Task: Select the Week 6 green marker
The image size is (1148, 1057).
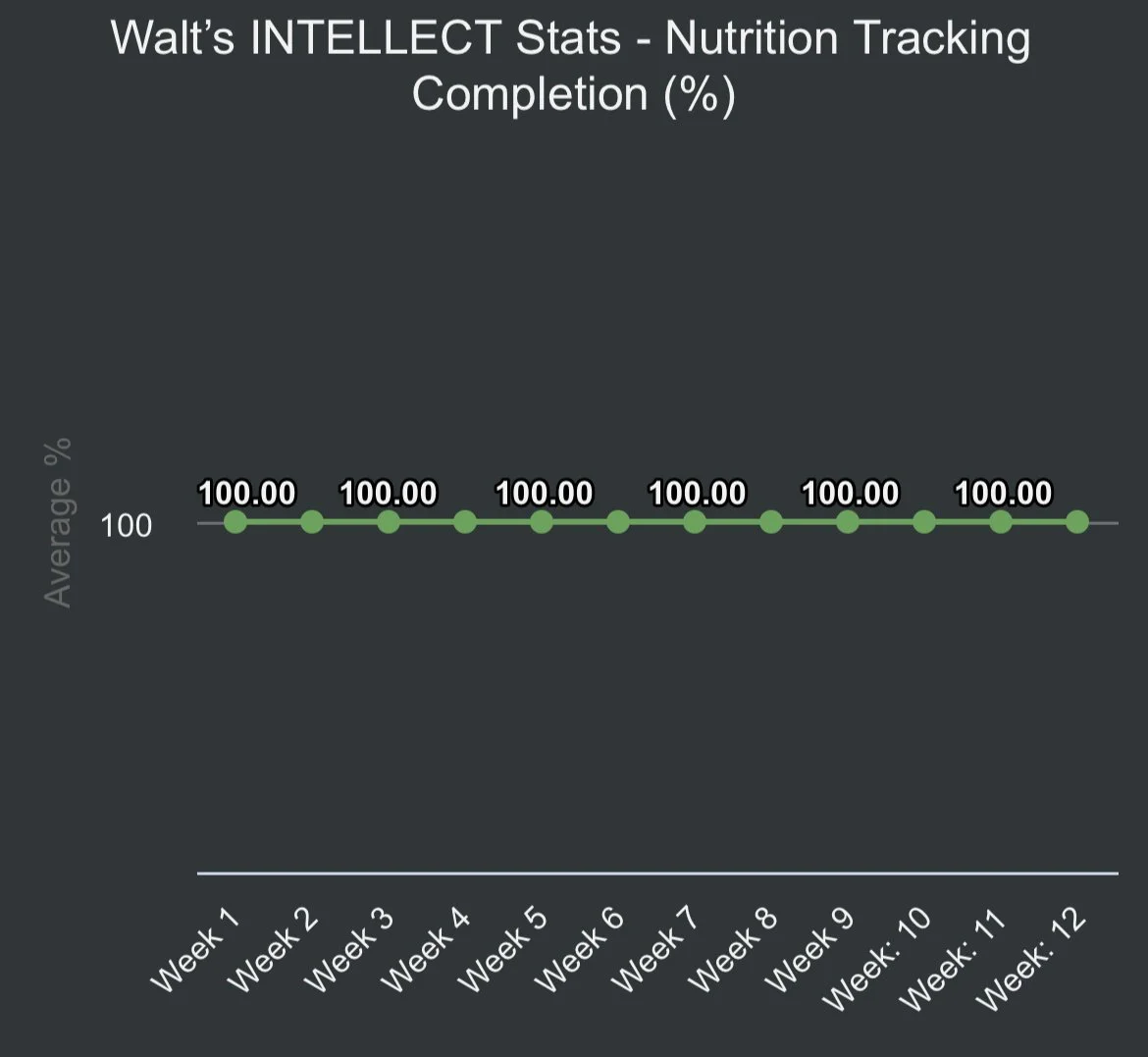Action: (618, 522)
